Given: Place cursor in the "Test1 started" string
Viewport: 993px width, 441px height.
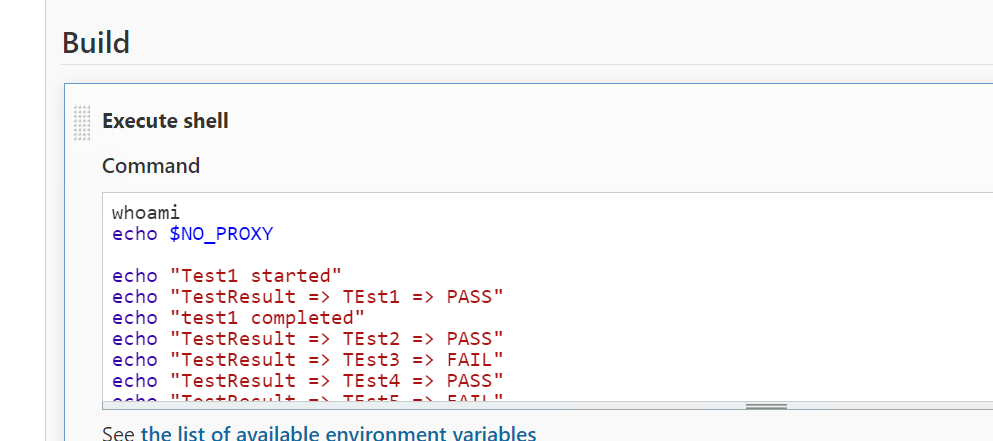Looking at the screenshot, I should coord(256,276).
